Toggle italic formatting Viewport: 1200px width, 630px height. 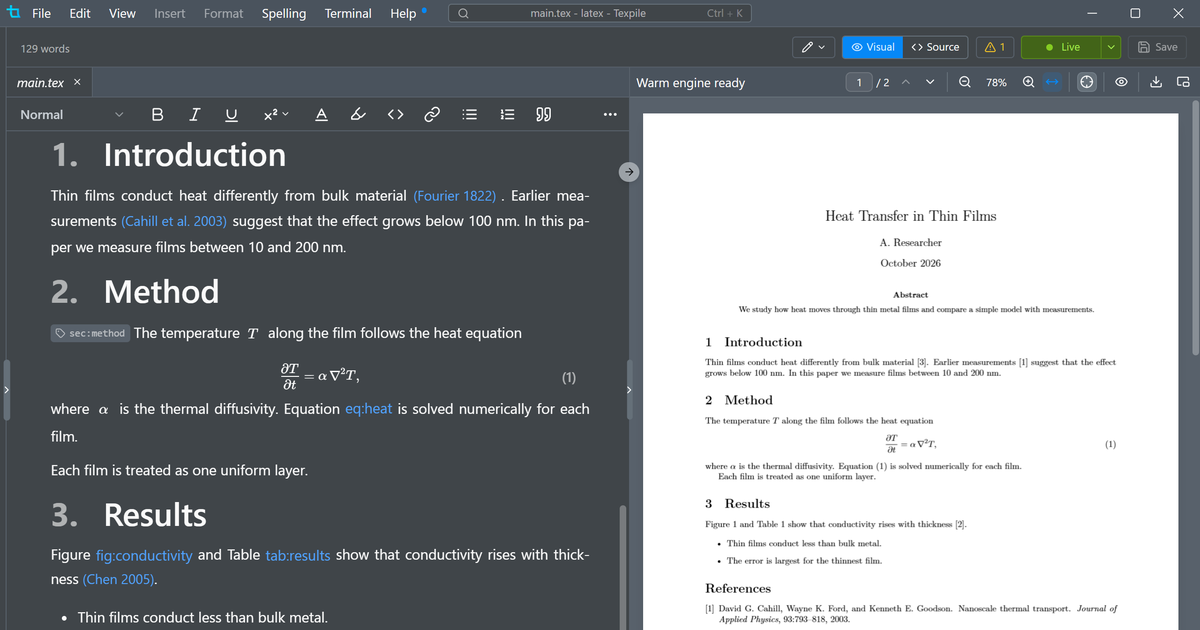point(194,115)
